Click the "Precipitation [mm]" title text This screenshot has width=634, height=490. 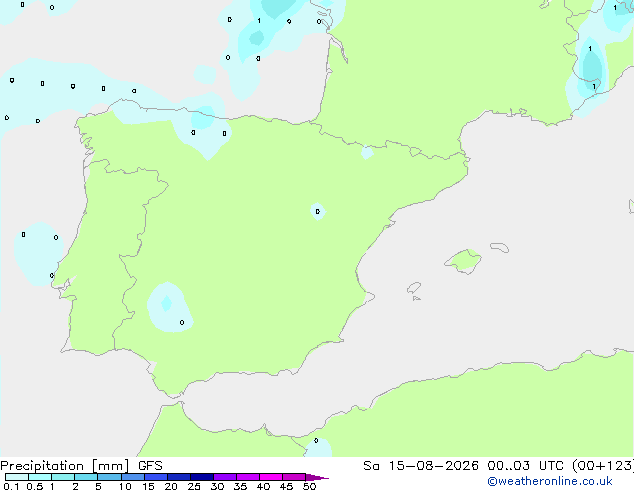(x=65, y=466)
